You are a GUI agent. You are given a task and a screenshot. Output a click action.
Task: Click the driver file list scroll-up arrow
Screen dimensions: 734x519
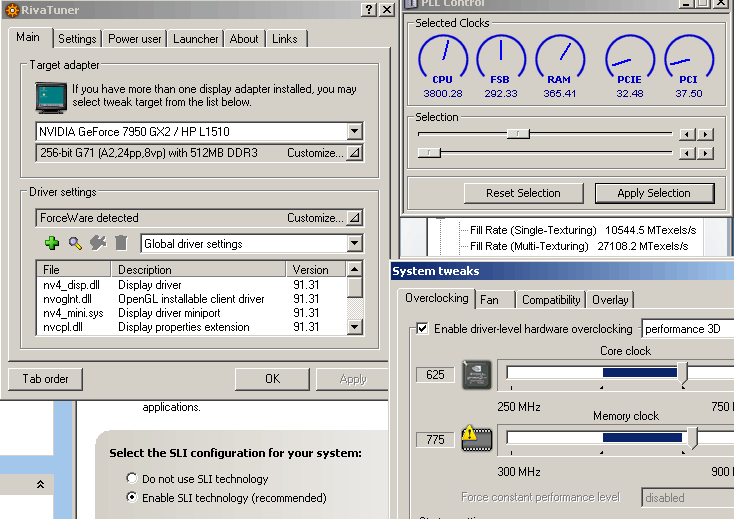(x=354, y=269)
